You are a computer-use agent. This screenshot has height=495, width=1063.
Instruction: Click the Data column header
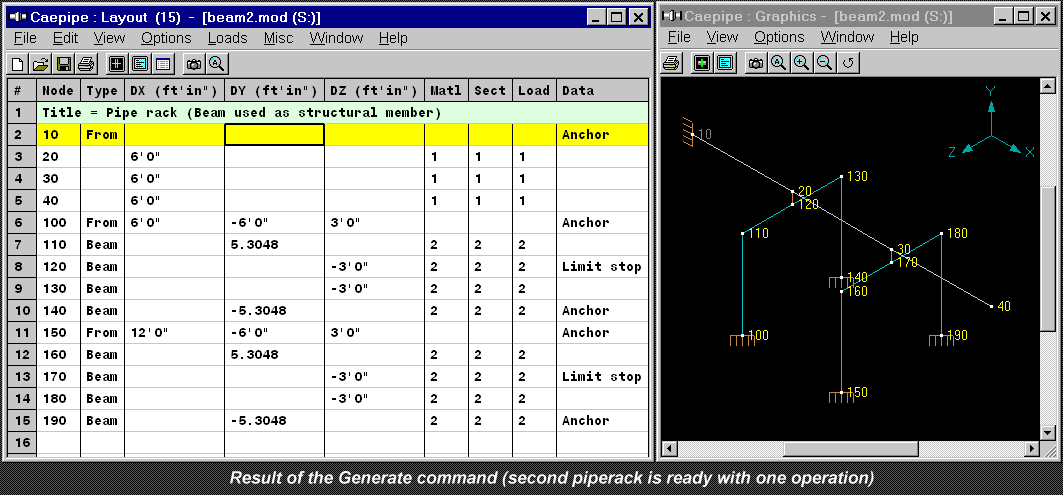602,90
